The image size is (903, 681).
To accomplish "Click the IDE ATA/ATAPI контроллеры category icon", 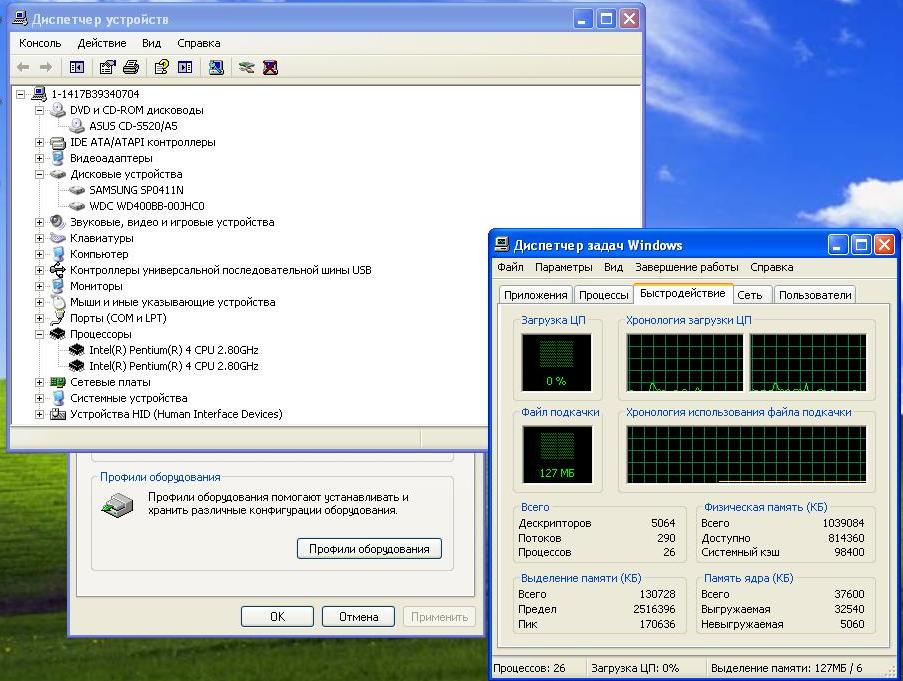I will click(58, 142).
